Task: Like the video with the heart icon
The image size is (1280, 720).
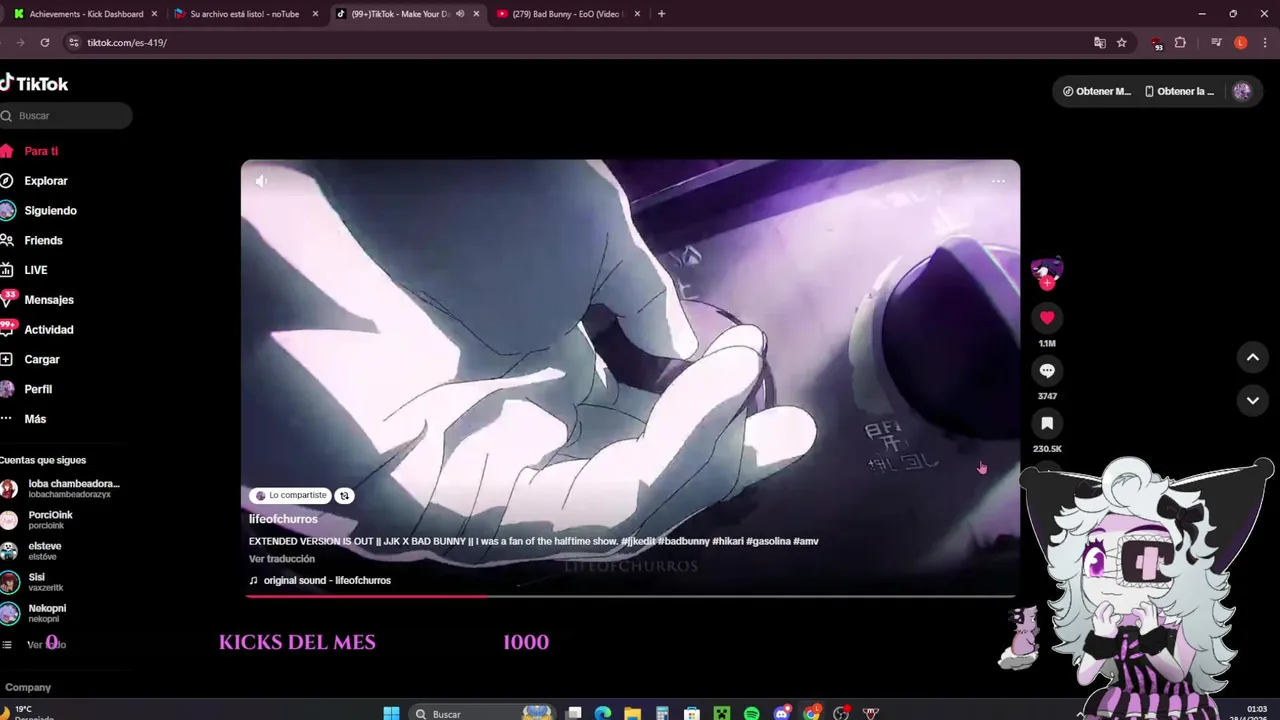Action: pos(1047,318)
